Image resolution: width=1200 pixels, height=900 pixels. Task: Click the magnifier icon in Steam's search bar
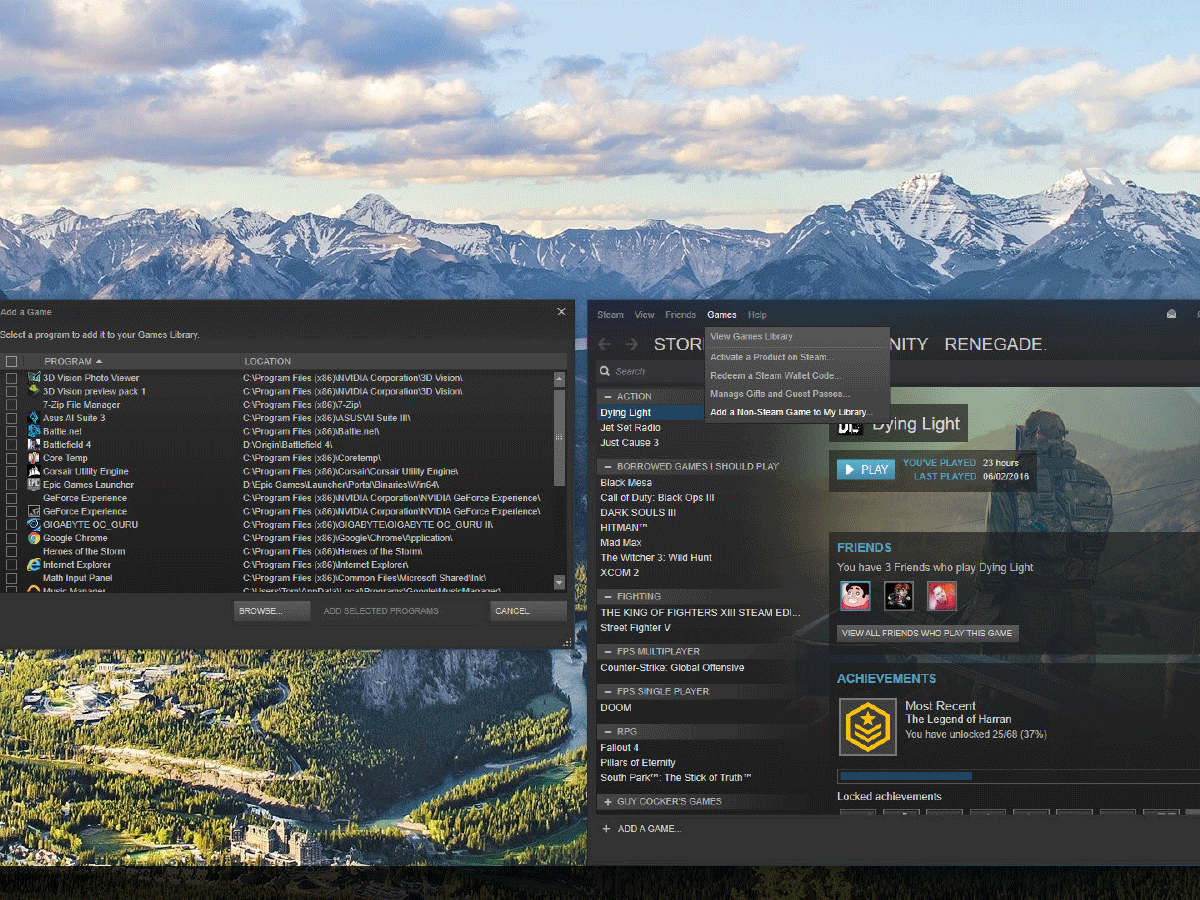(606, 371)
